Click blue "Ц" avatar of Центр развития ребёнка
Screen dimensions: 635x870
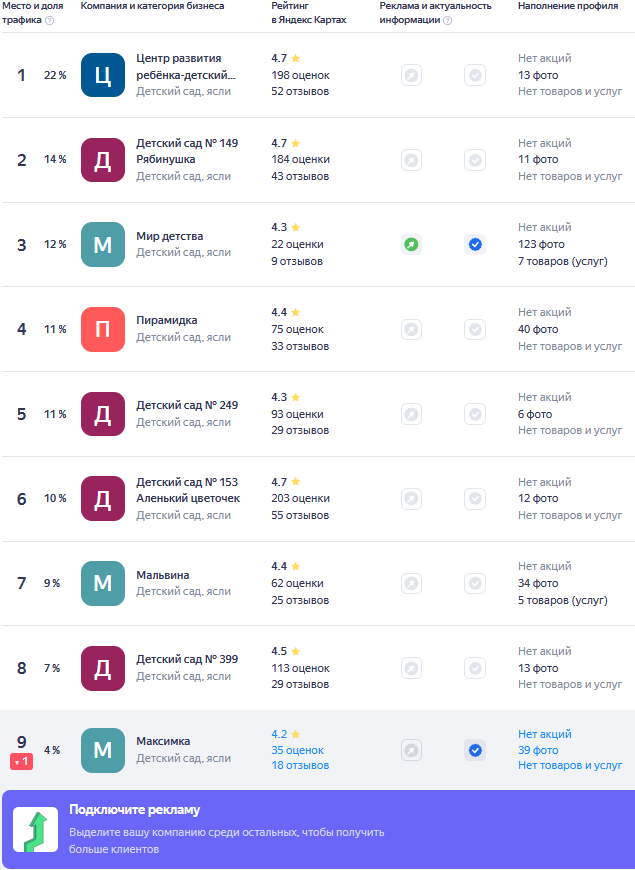(102, 75)
